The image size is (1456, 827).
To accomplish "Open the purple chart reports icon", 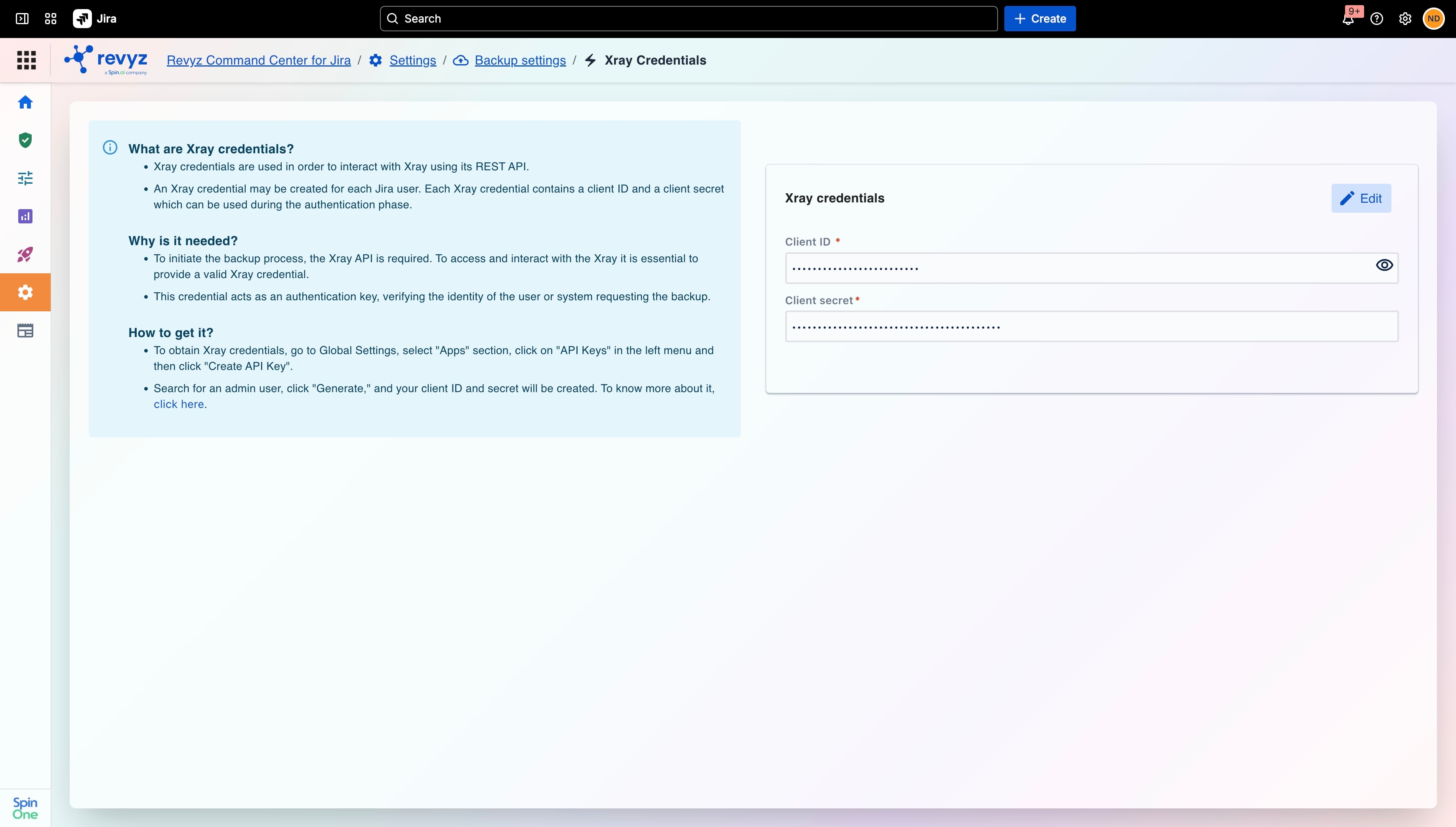I will 25,216.
